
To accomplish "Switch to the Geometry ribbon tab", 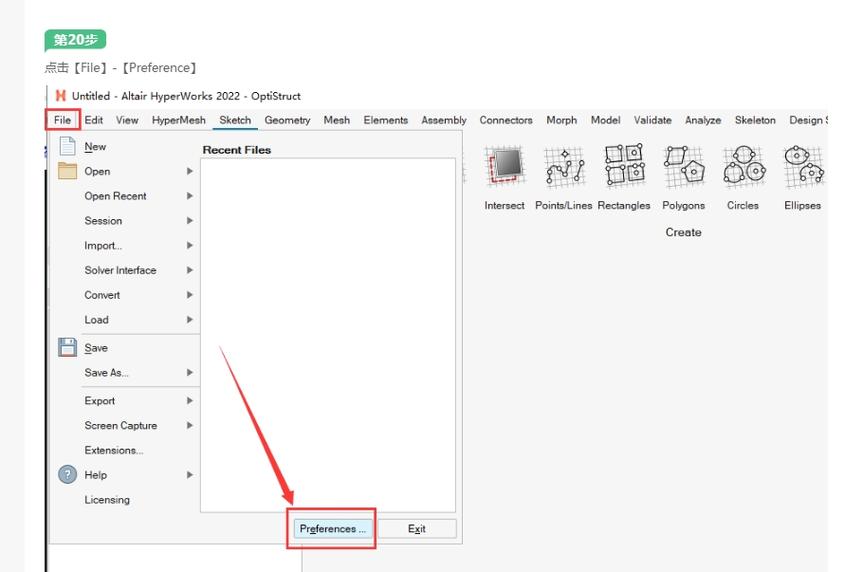I will pyautogui.click(x=287, y=120).
